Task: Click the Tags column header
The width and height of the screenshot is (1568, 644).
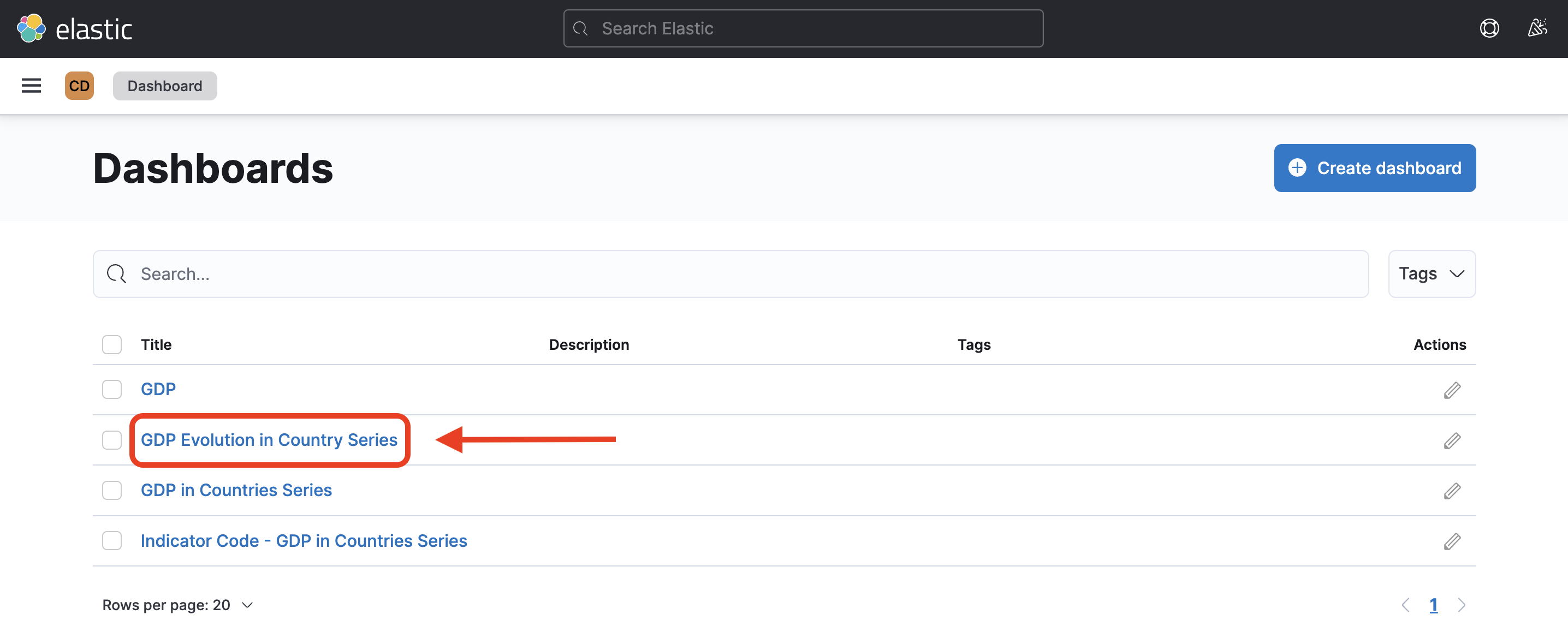Action: click(x=974, y=344)
